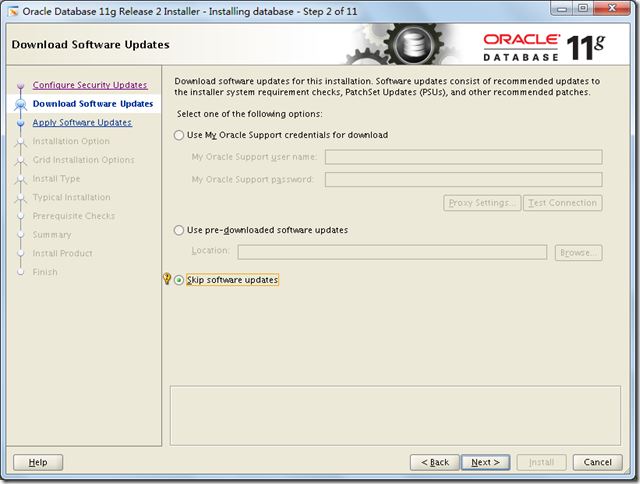This screenshot has width=640, height=484.
Task: Click the 'Select one of the following options' text
Action: pyautogui.click(x=249, y=114)
